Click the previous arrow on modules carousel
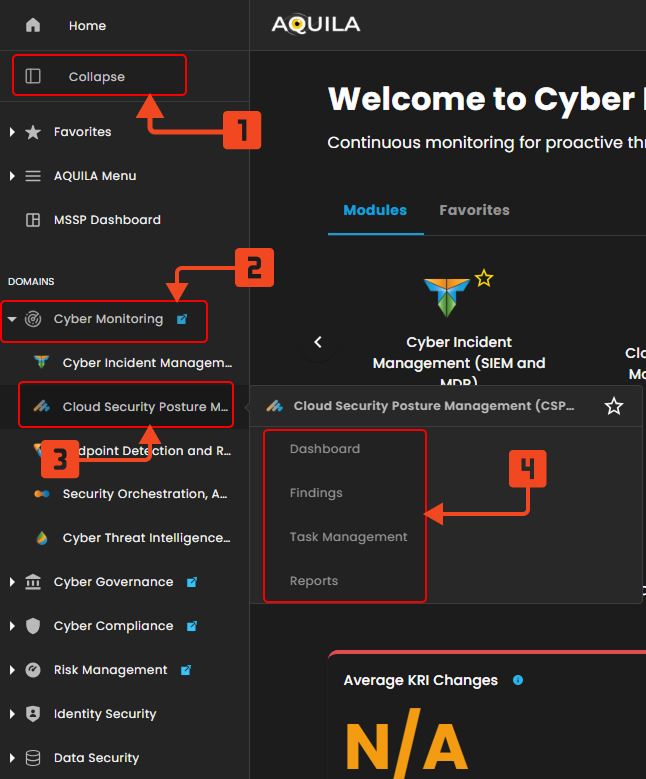 coord(318,342)
